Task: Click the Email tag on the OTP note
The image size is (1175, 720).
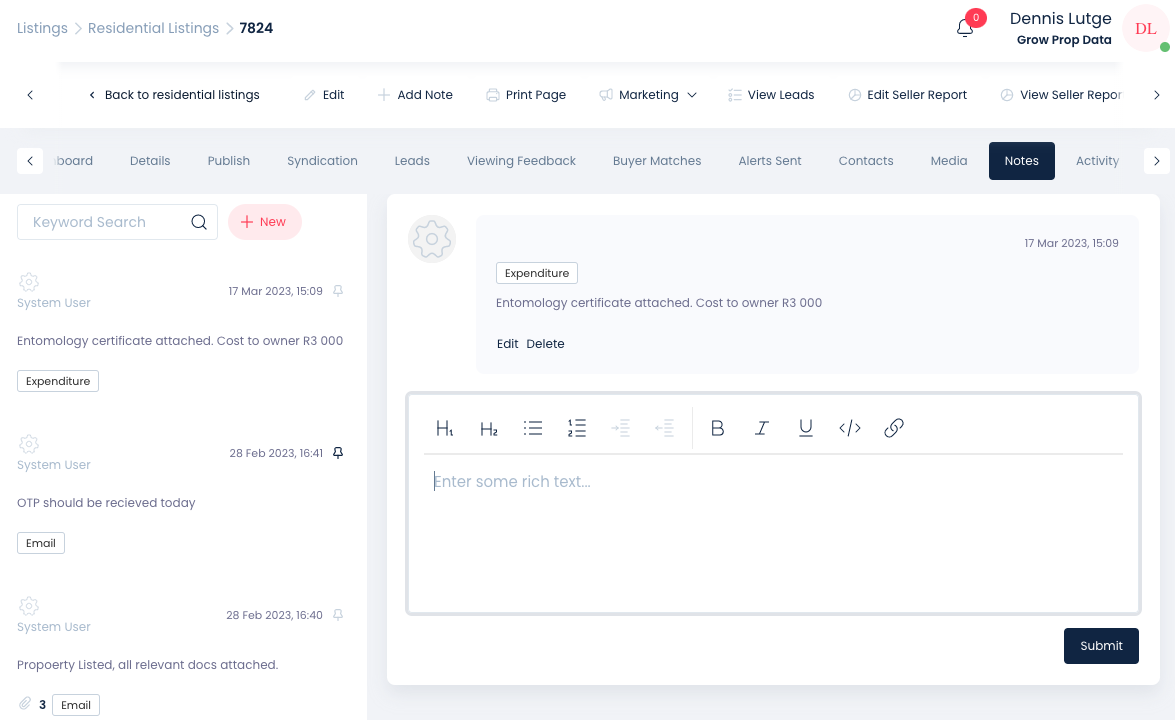Action: (40, 542)
